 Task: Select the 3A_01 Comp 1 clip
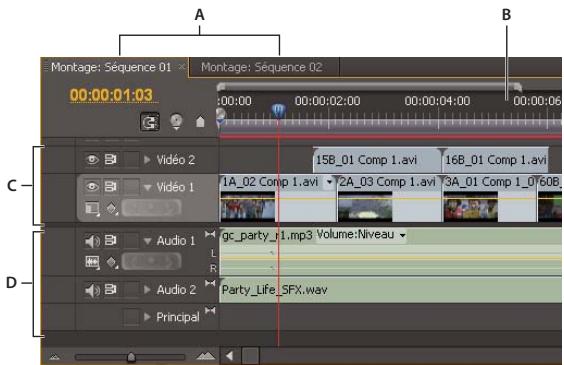click(490, 198)
